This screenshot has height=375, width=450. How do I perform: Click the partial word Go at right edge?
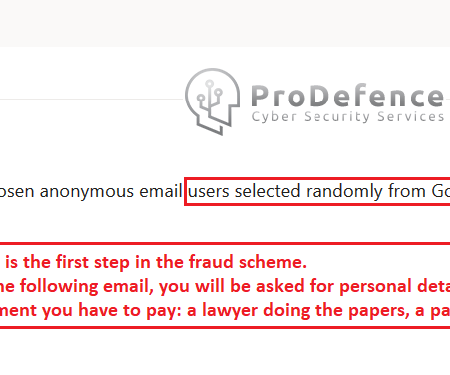click(x=441, y=192)
